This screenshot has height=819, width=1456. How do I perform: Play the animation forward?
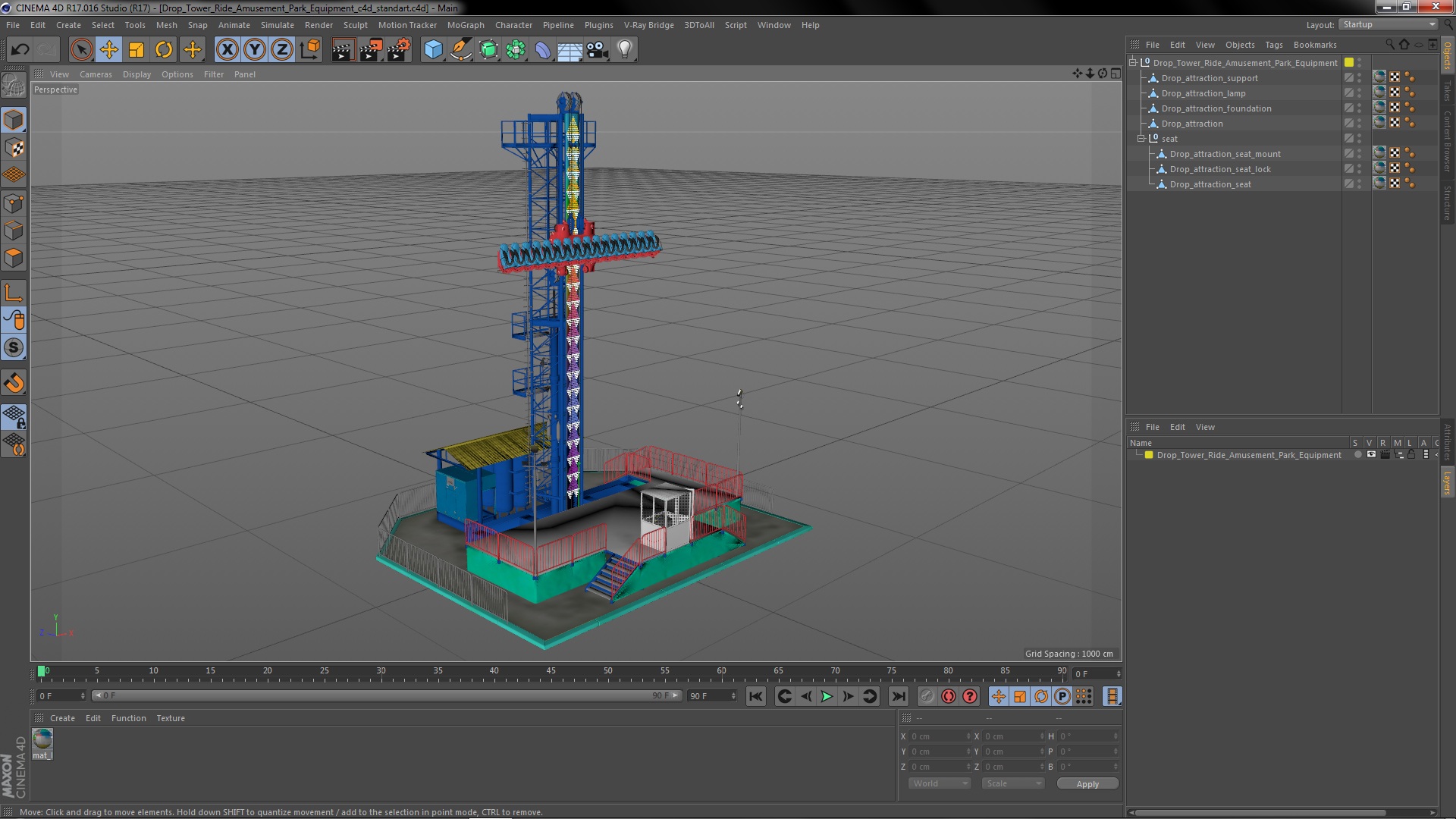[x=827, y=696]
